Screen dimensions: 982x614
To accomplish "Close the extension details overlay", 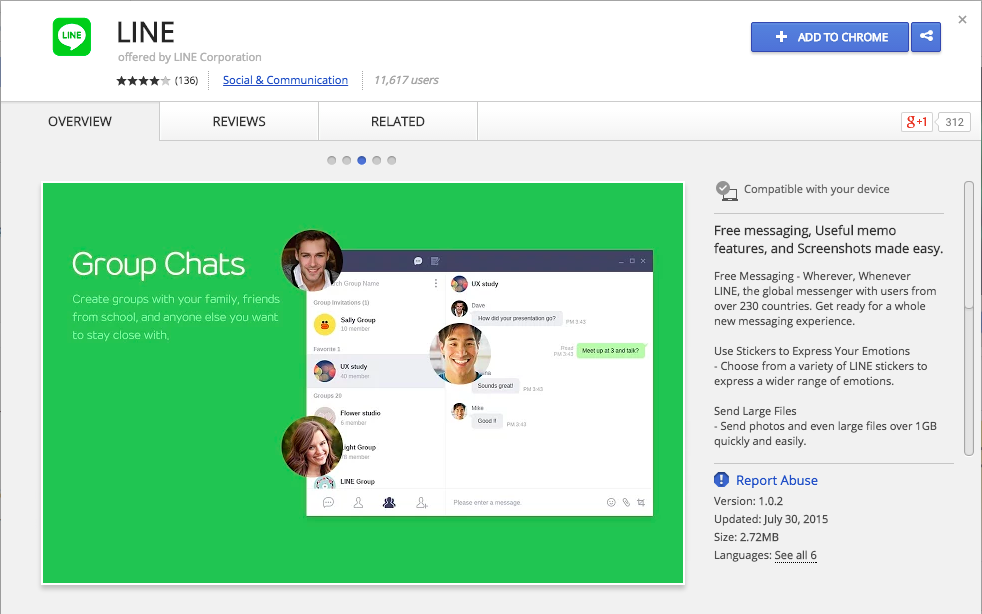I will (x=963, y=19).
